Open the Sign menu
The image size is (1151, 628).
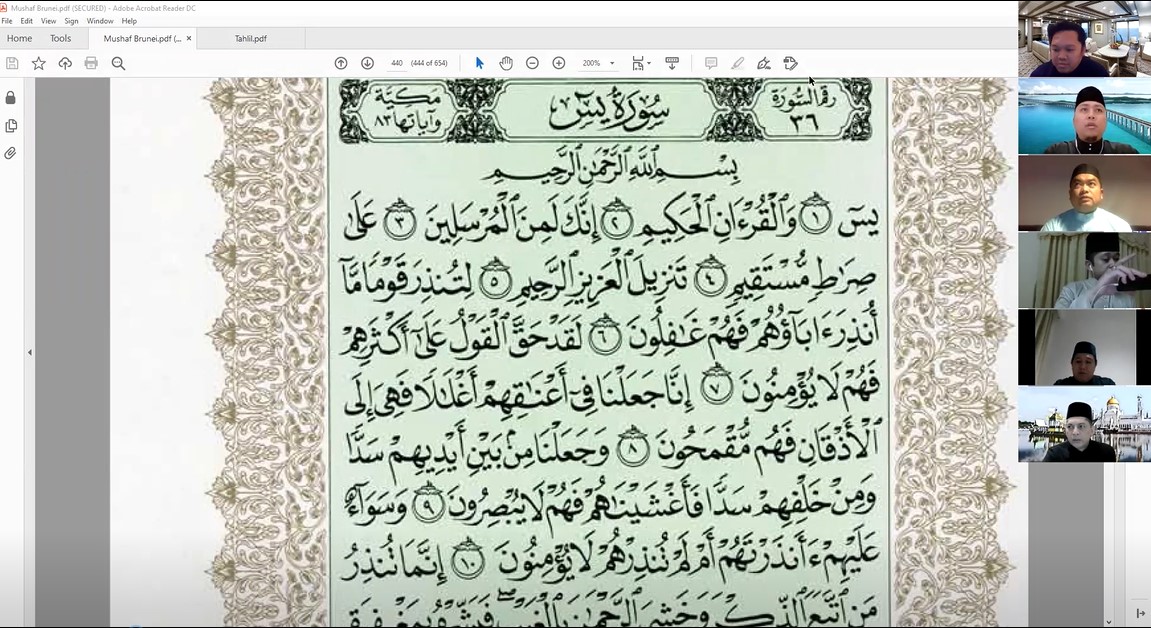click(x=71, y=21)
